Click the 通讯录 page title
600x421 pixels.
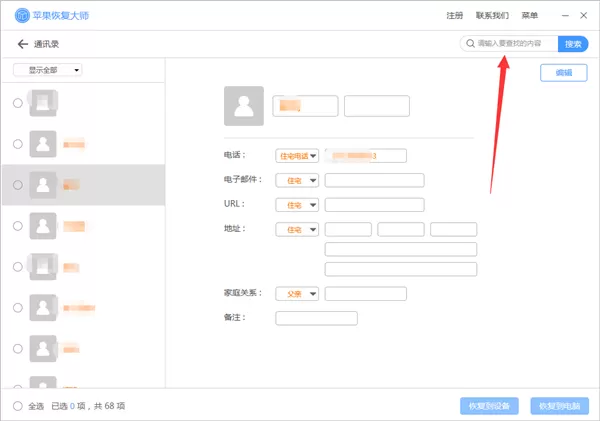[46, 44]
